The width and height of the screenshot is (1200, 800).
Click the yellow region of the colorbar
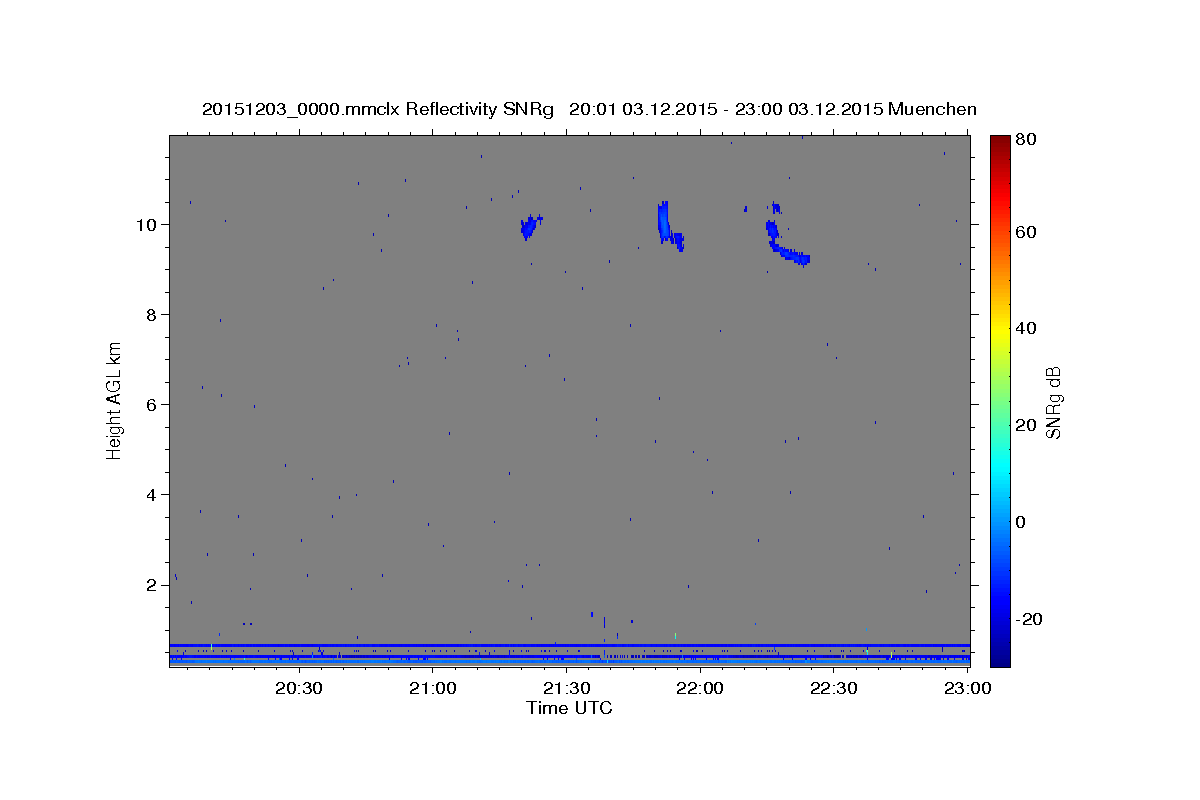click(1000, 330)
